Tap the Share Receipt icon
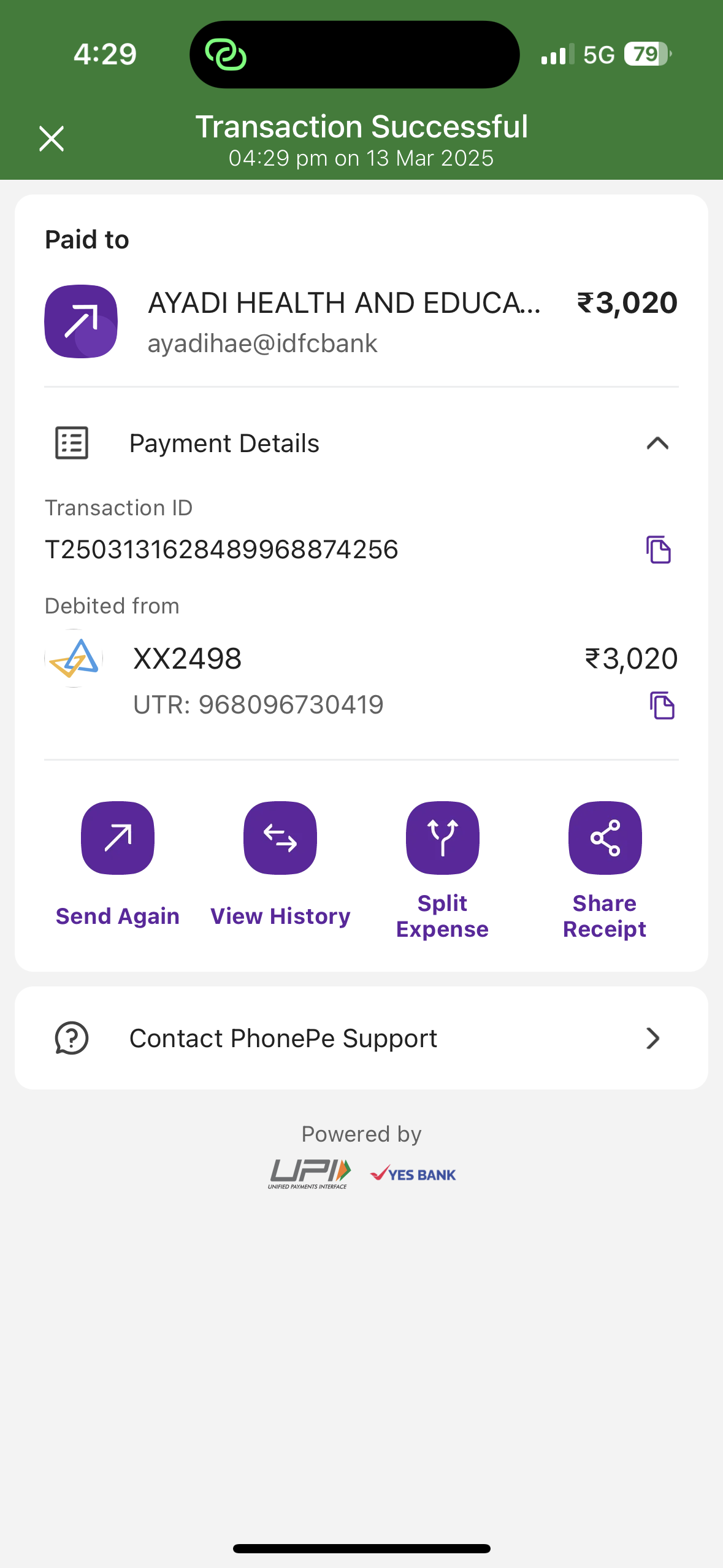This screenshot has width=723, height=1568. click(605, 837)
